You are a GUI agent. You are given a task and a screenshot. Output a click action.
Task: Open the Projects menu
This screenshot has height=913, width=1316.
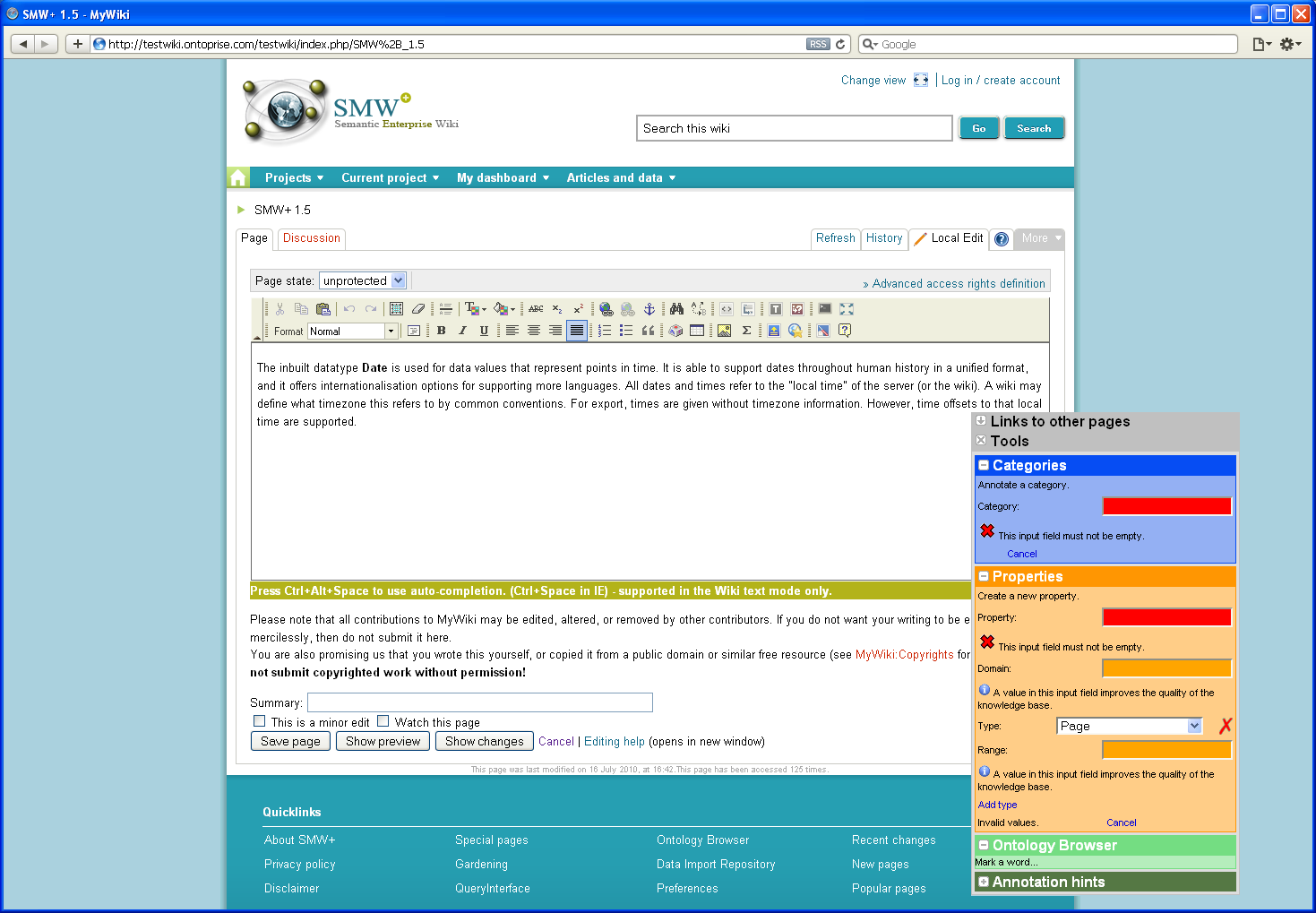(294, 178)
